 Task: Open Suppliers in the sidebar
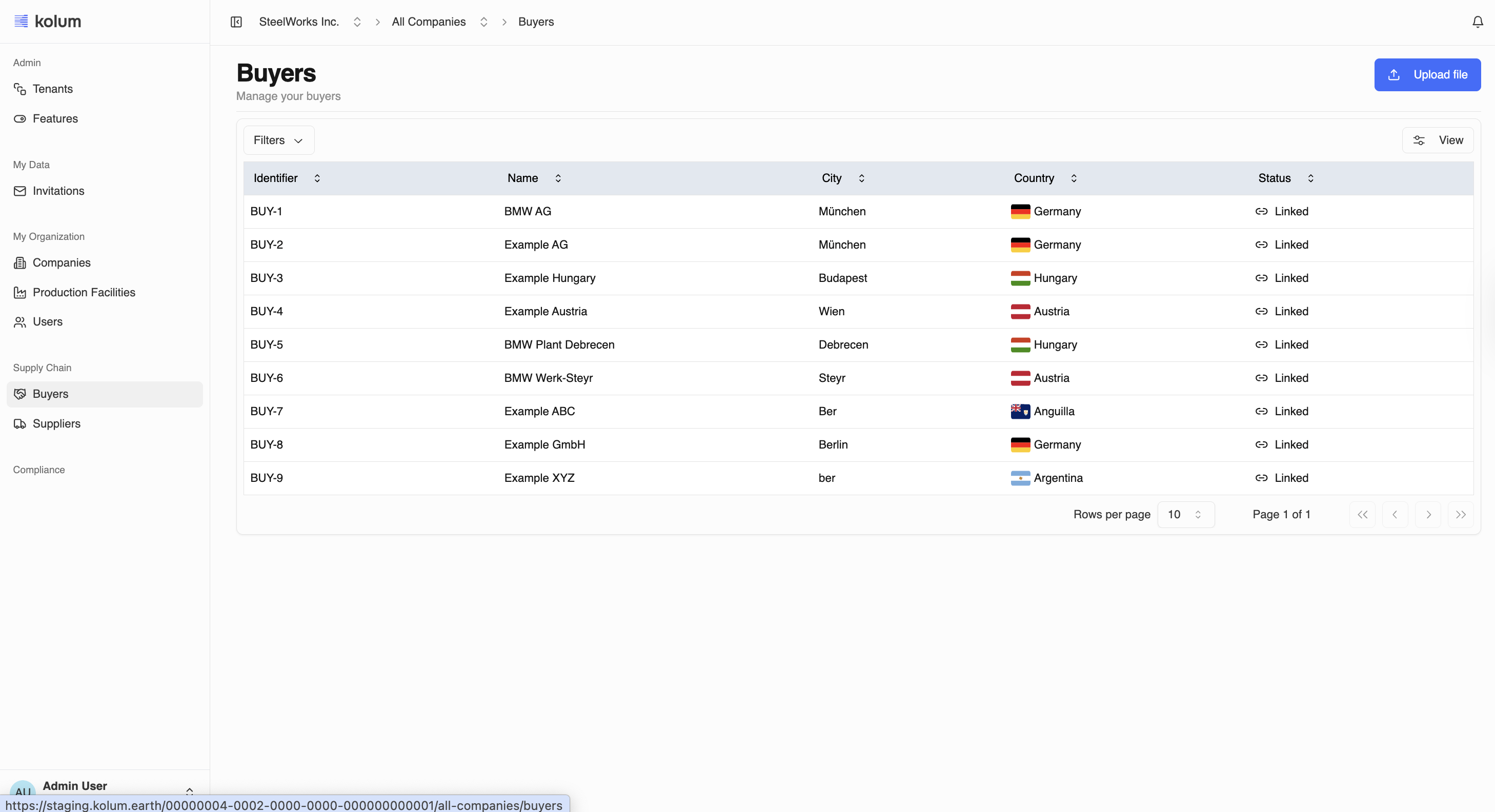point(56,424)
